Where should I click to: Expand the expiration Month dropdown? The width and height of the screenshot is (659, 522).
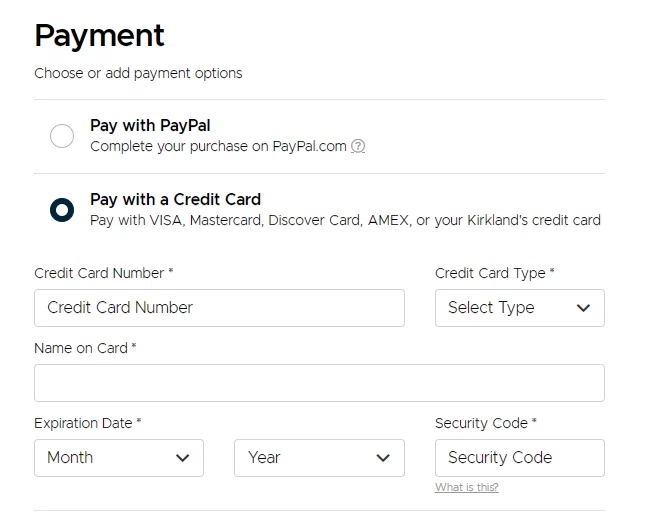(x=118, y=458)
